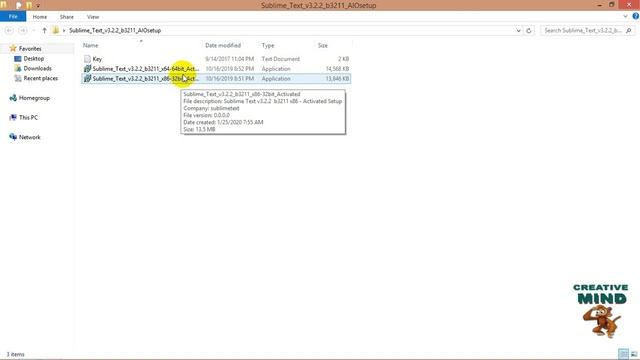Open the File ribbon tab
Image resolution: width=640 pixels, height=360 pixels.
[x=13, y=17]
